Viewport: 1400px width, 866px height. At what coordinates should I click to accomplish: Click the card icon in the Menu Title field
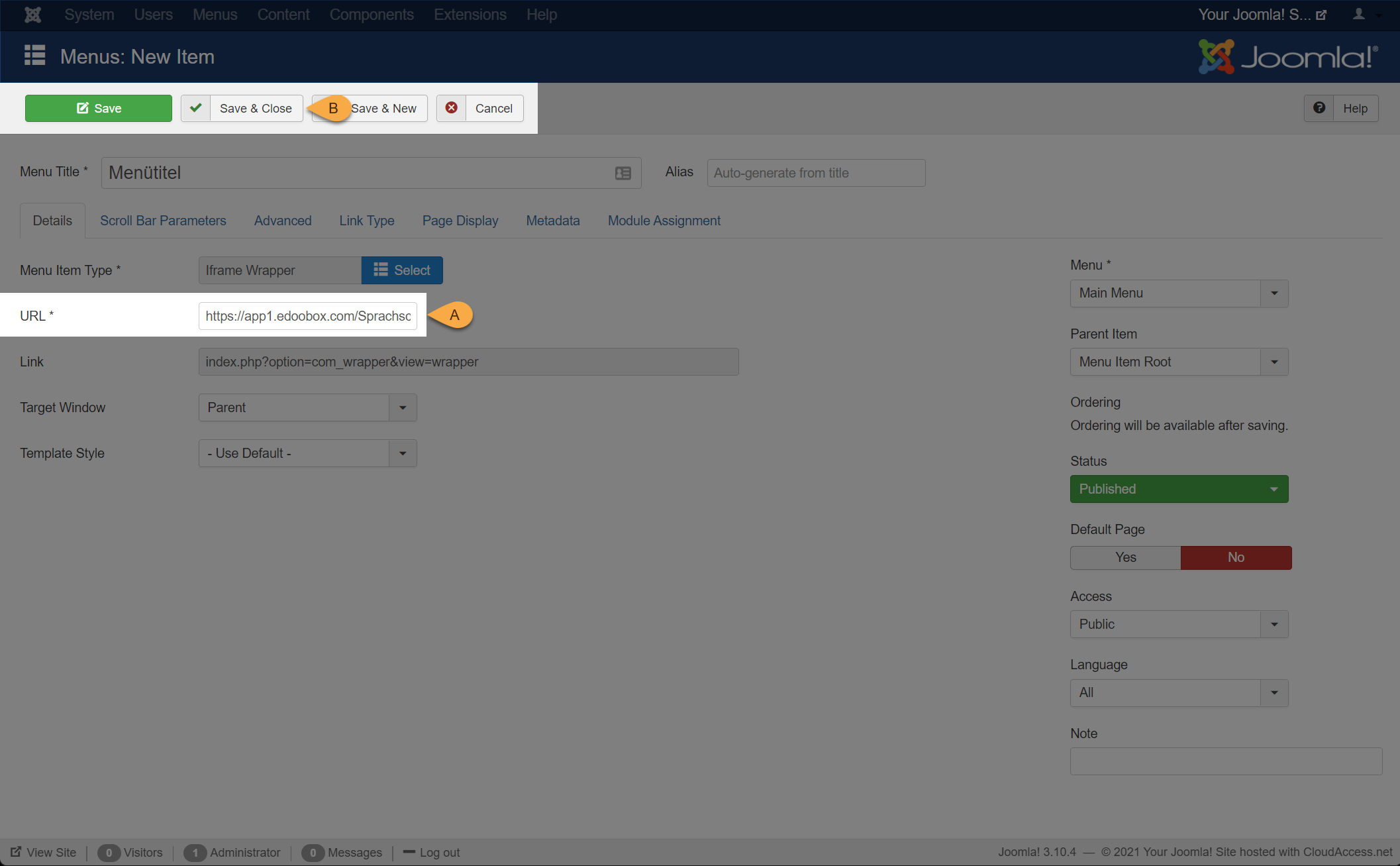(623, 173)
